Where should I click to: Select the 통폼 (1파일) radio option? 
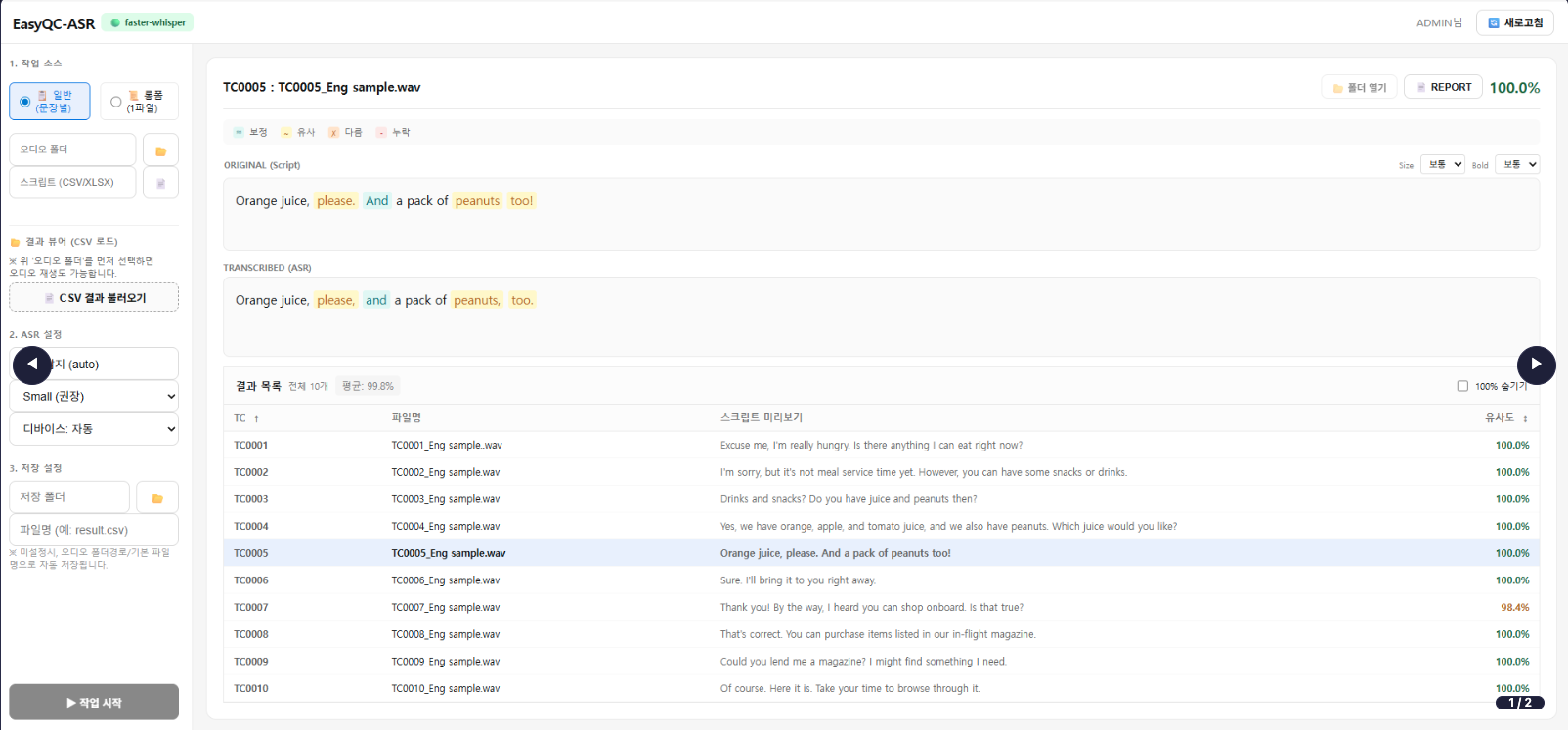click(x=116, y=102)
